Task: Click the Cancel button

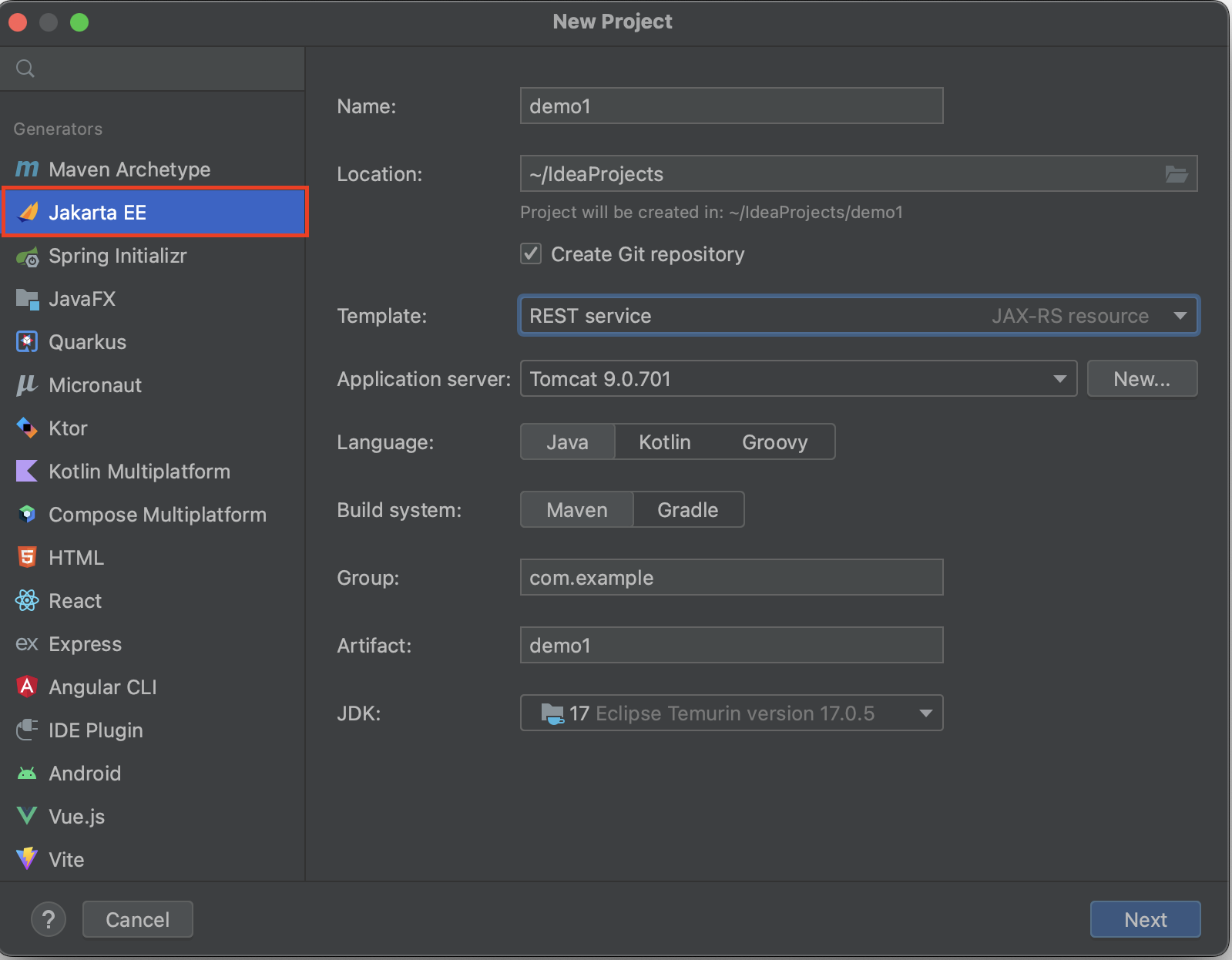Action: coord(137,919)
